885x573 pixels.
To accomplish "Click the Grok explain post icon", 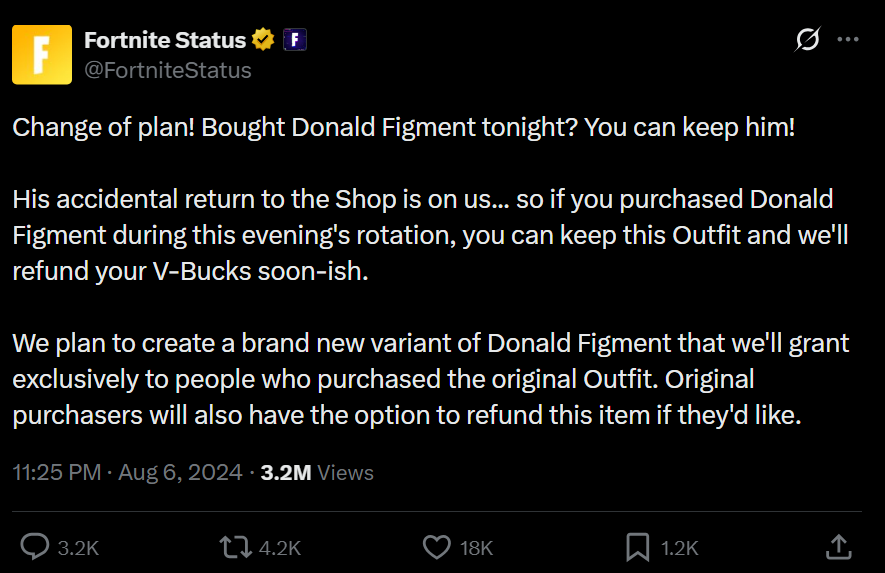I will 808,39.
